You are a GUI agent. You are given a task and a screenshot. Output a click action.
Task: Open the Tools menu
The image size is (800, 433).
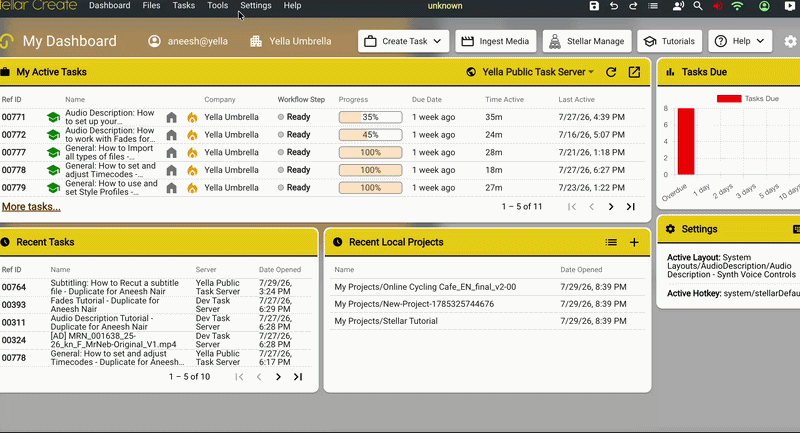click(217, 6)
